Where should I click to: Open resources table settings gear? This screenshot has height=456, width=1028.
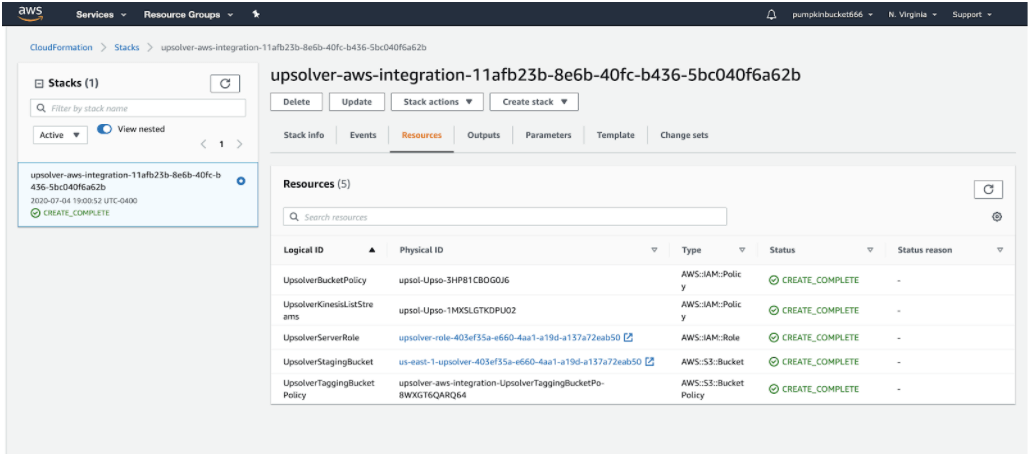(997, 217)
